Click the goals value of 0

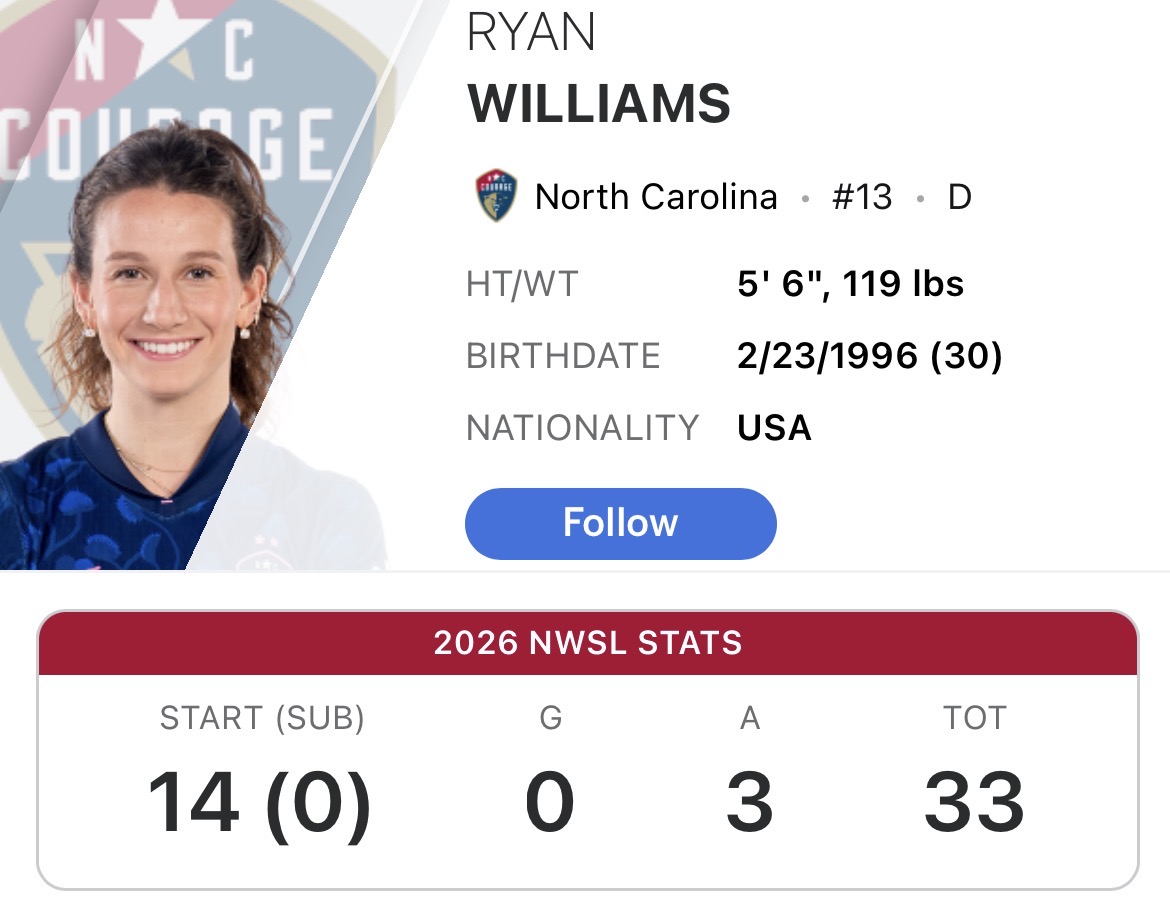[550, 802]
